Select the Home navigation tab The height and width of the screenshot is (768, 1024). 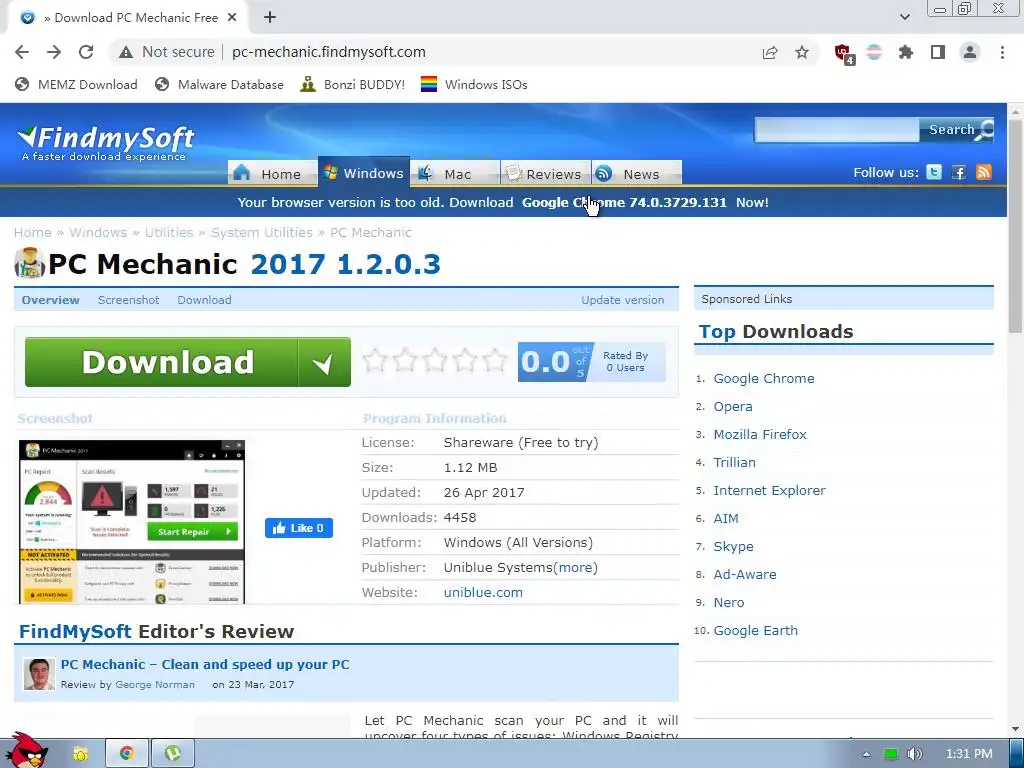[x=272, y=174]
